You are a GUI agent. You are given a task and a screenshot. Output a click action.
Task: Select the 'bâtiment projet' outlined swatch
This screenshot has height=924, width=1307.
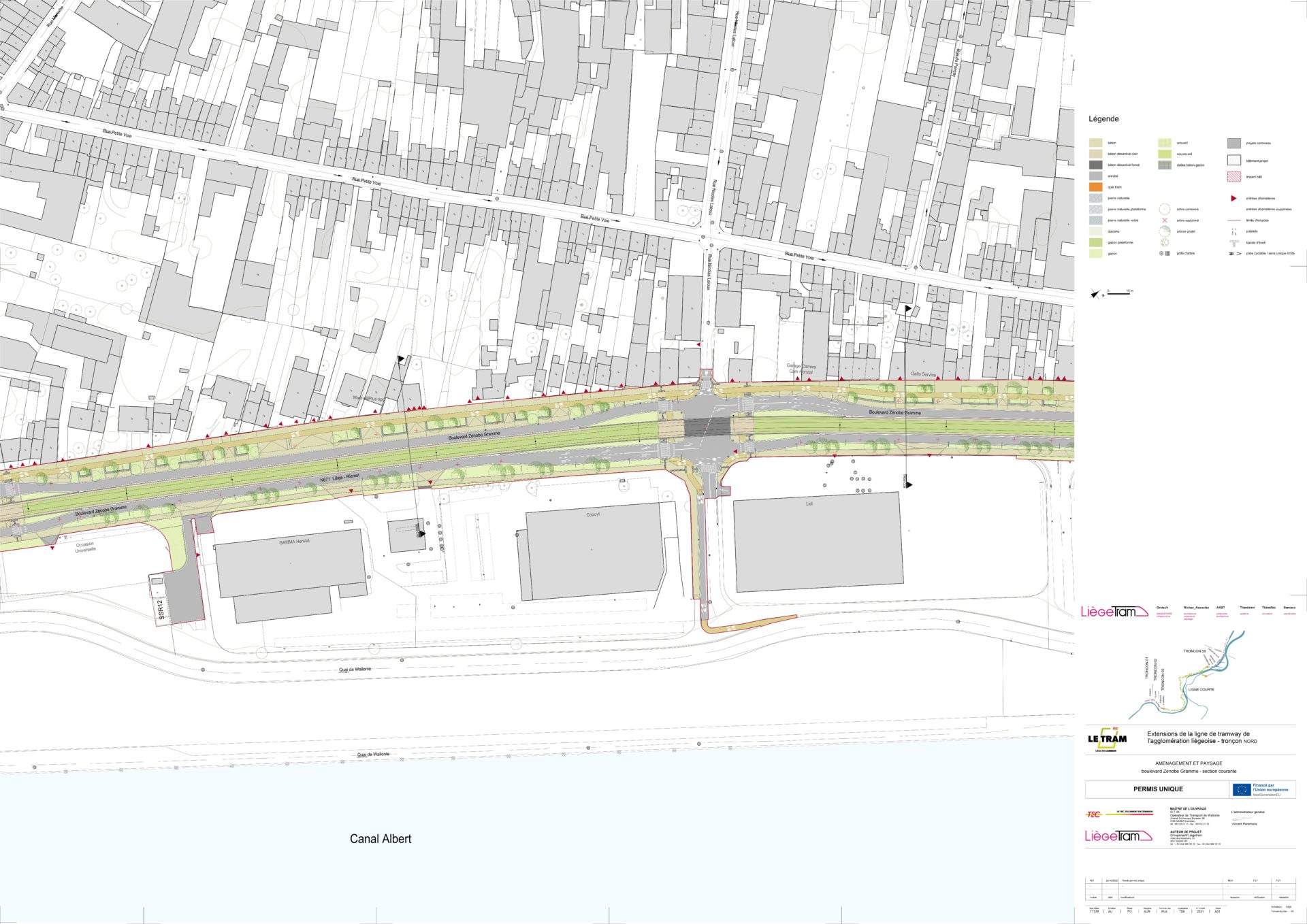(x=1234, y=161)
